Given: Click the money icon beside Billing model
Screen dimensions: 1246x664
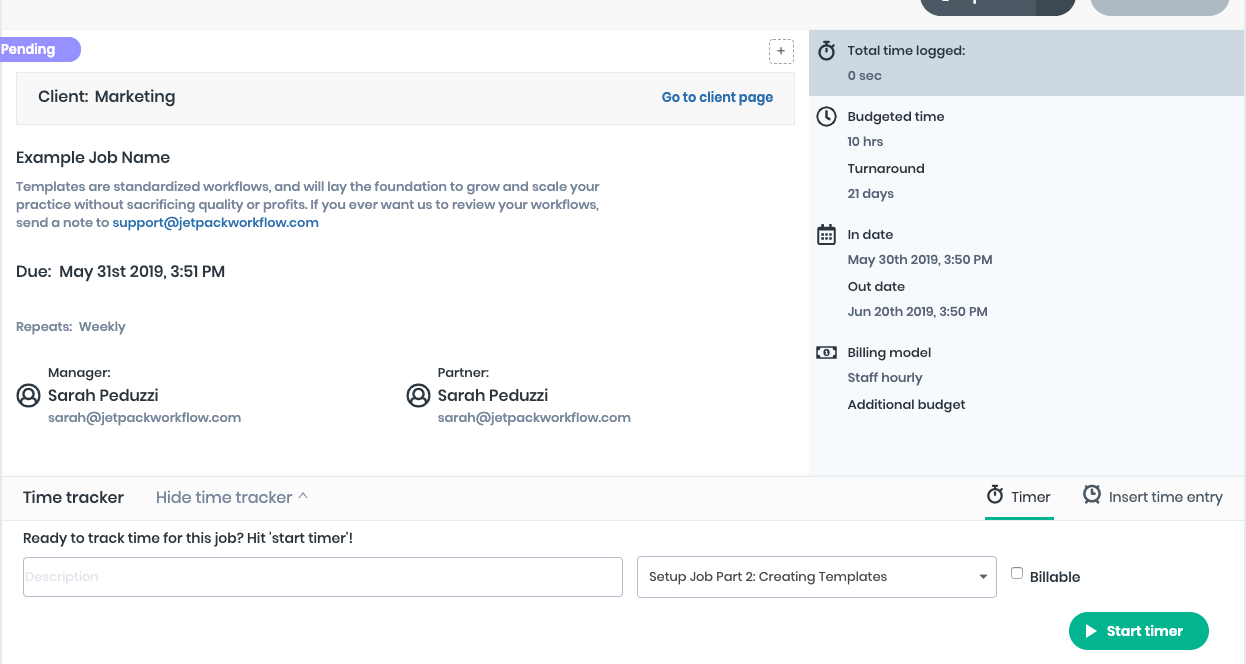Looking at the screenshot, I should [826, 353].
